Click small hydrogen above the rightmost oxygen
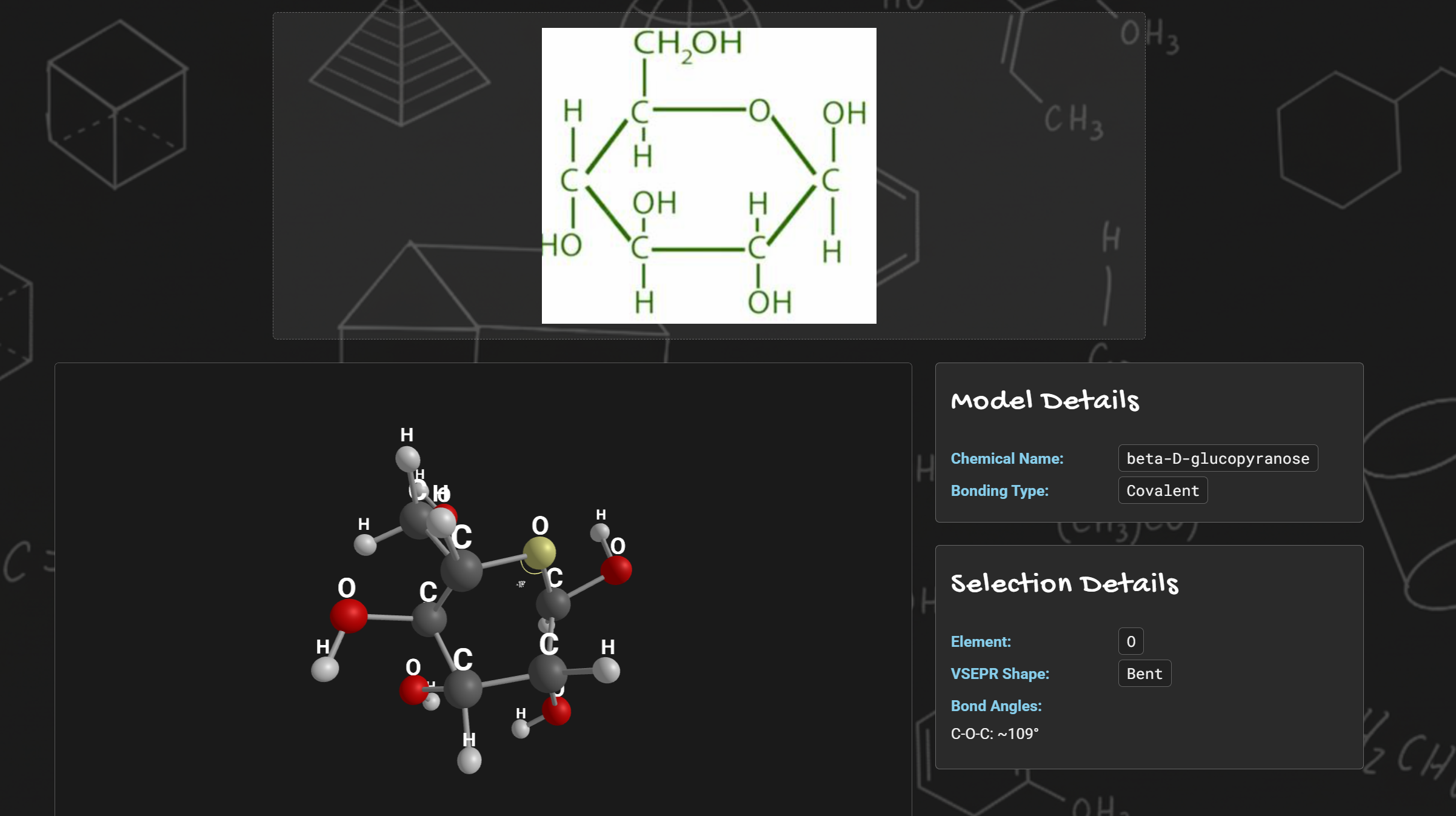 (x=599, y=532)
